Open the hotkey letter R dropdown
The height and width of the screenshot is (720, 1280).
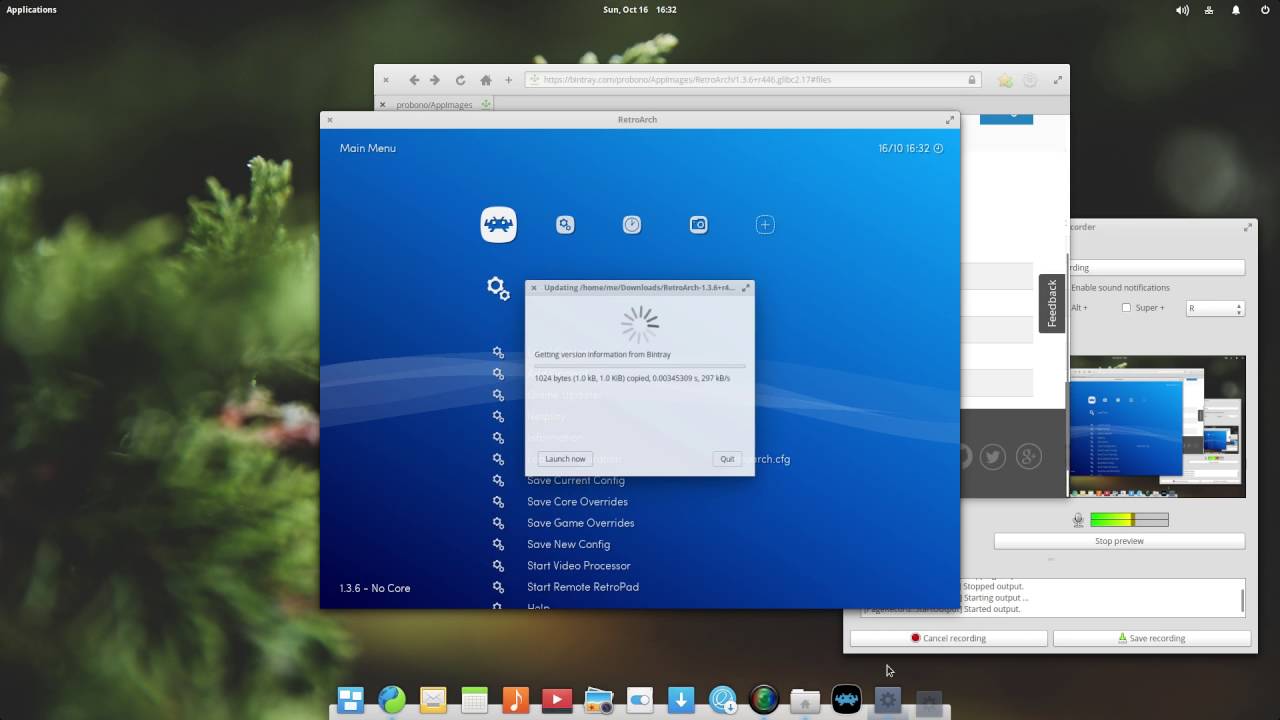tap(1214, 308)
